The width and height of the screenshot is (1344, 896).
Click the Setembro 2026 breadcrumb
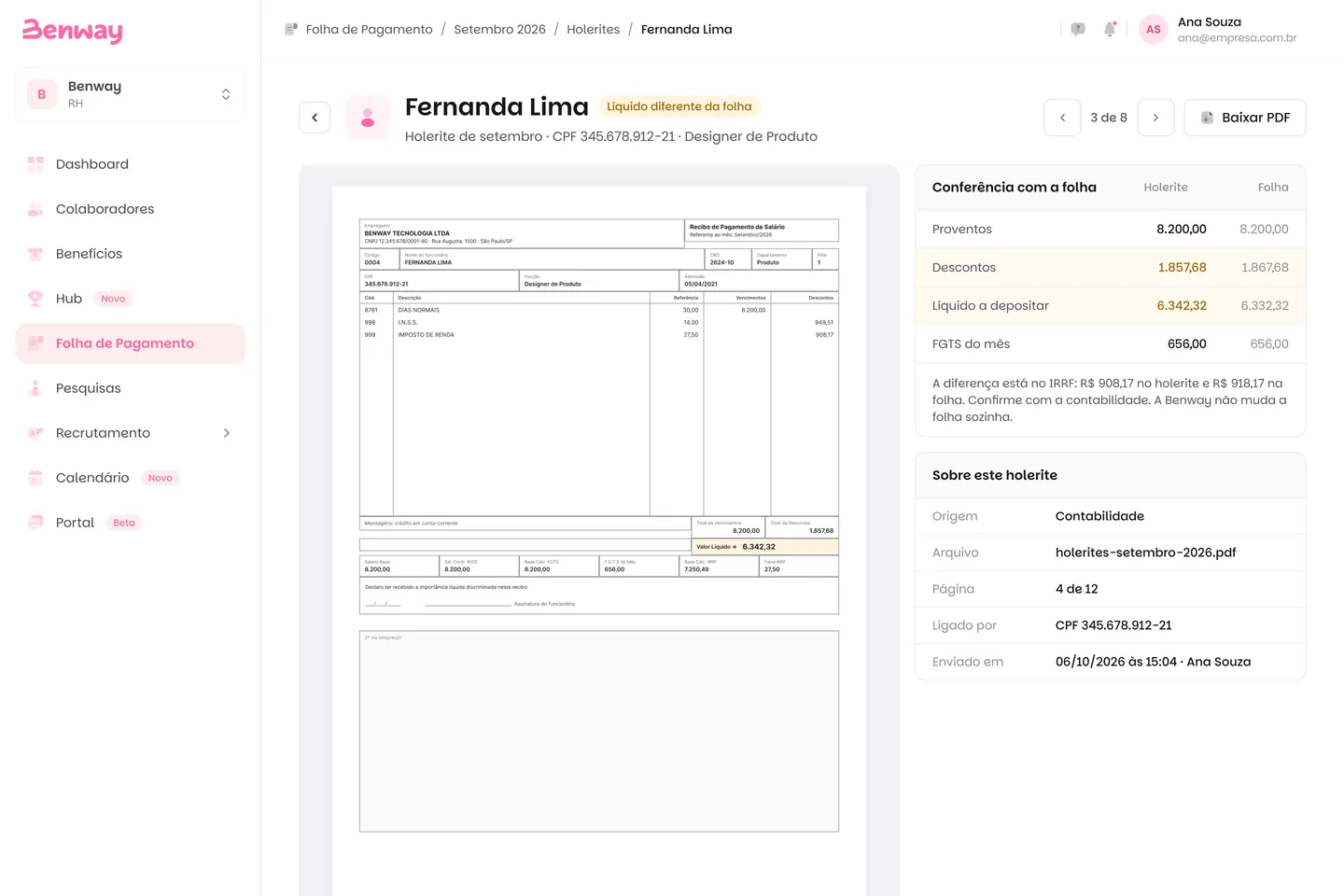[x=499, y=30]
